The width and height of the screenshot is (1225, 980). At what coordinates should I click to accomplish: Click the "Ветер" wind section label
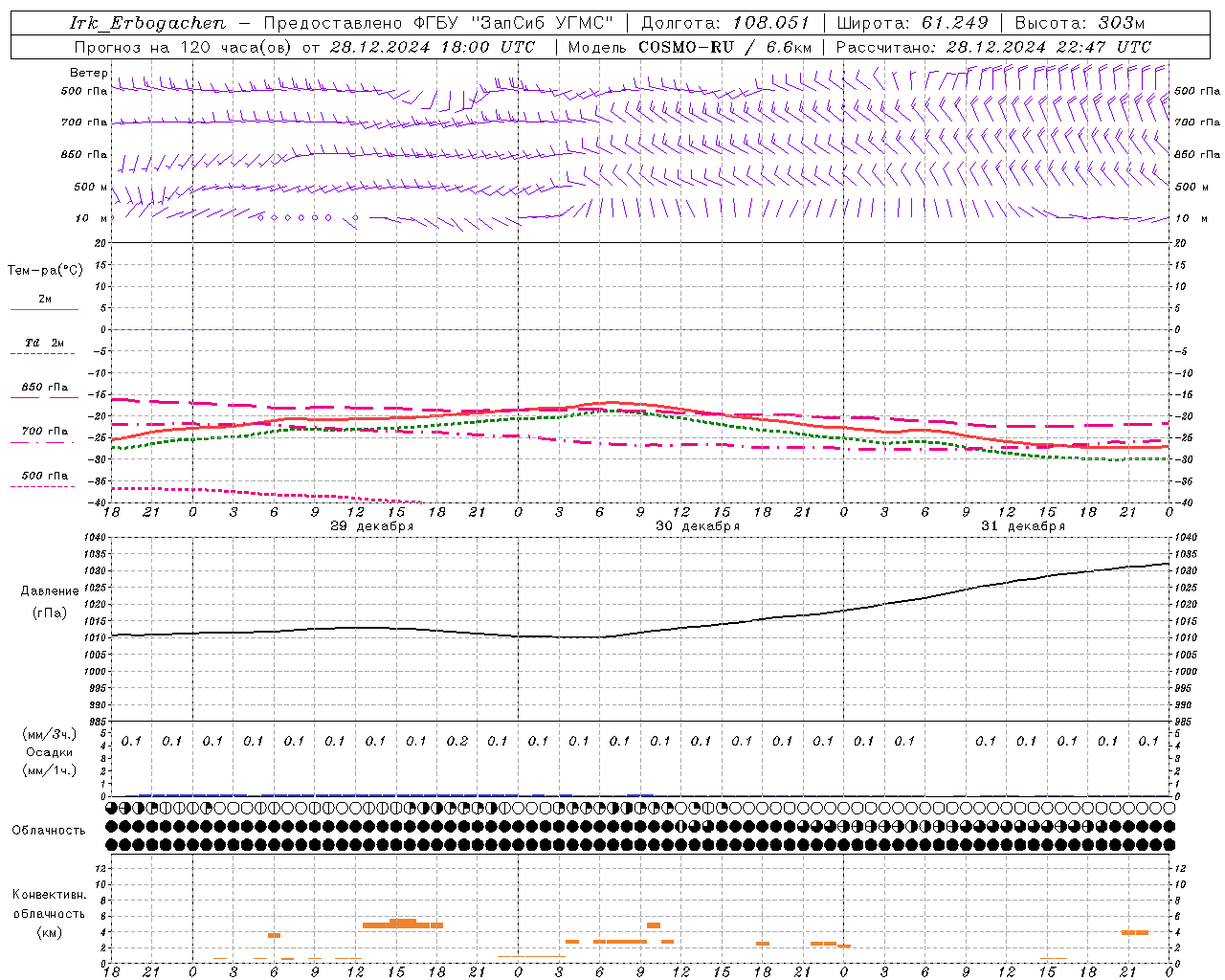(88, 73)
